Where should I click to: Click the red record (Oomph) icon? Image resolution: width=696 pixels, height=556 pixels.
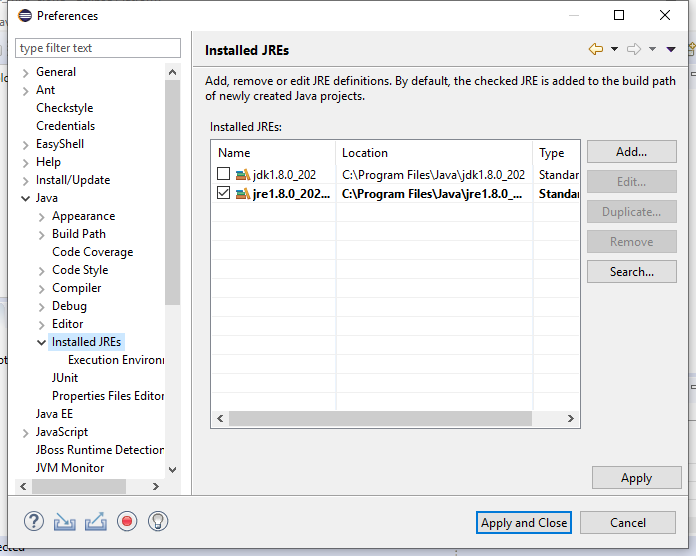pos(127,521)
